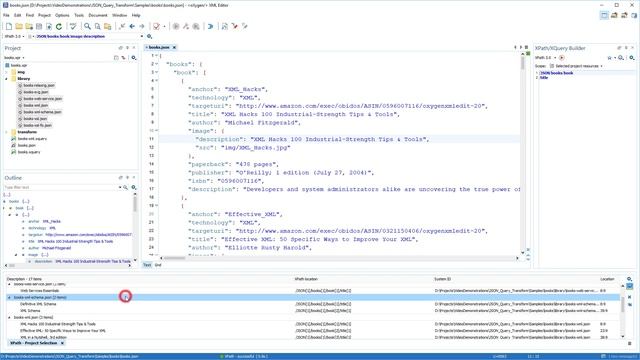Screen dimensions: 640x360
Task: Click the blue Format and Indent icon
Action: pyautogui.click(x=210, y=26)
